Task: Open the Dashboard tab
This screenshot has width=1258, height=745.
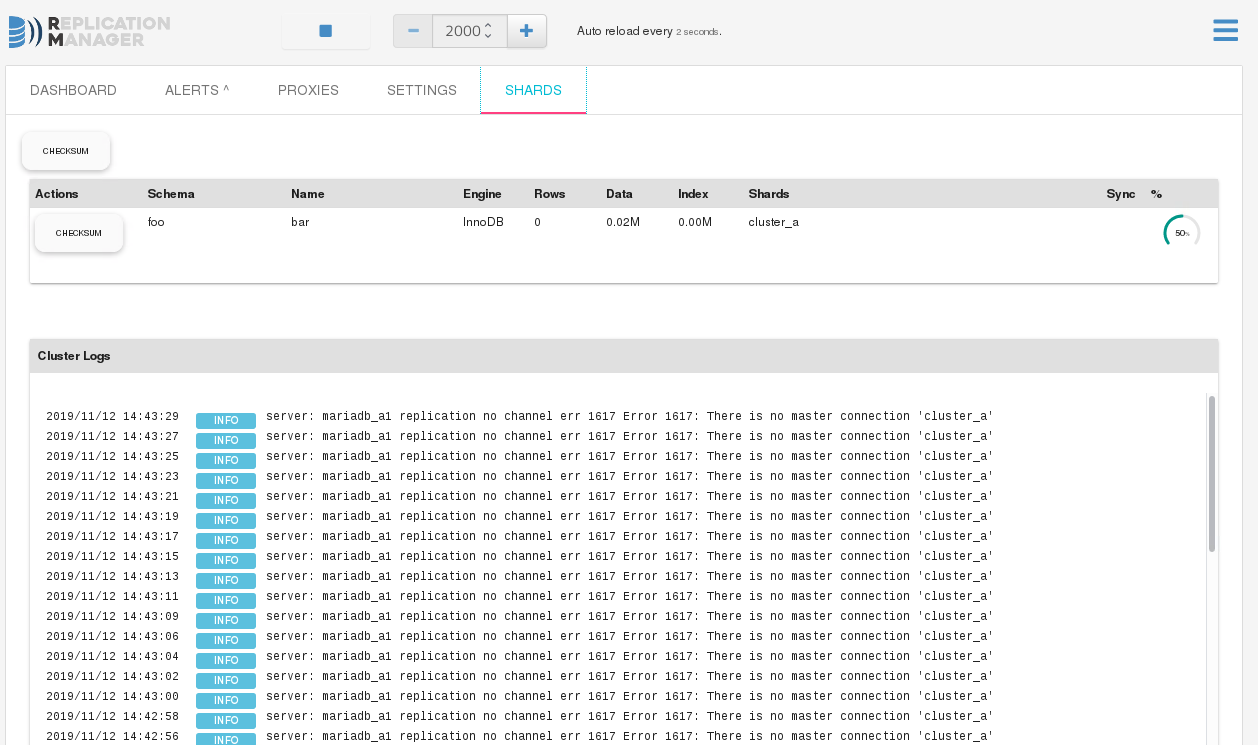Action: 73,90
